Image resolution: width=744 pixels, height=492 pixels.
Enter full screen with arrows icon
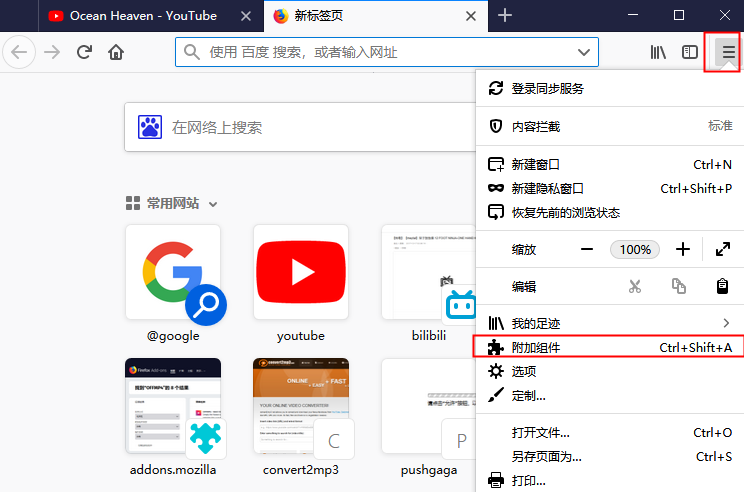click(x=723, y=250)
